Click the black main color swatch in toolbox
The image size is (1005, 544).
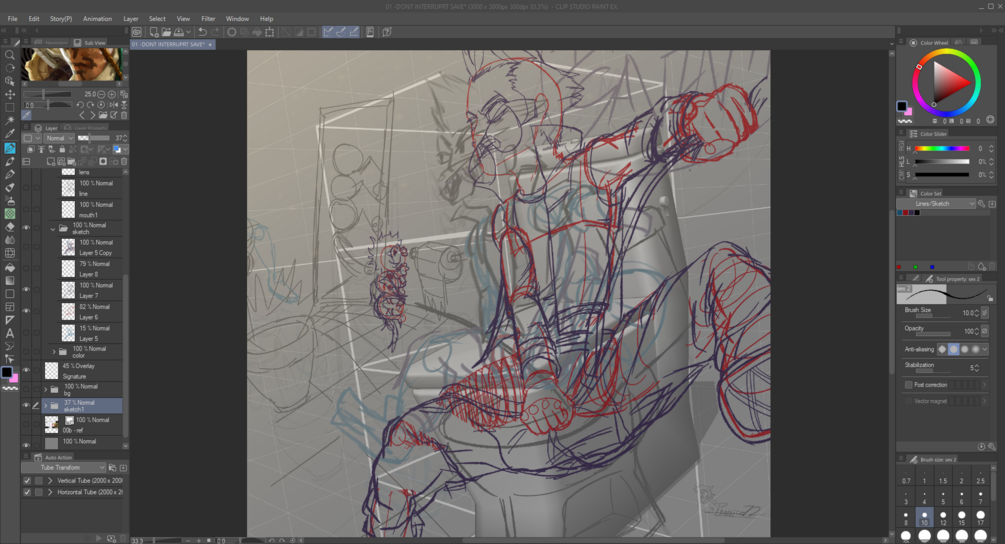pyautogui.click(x=7, y=372)
